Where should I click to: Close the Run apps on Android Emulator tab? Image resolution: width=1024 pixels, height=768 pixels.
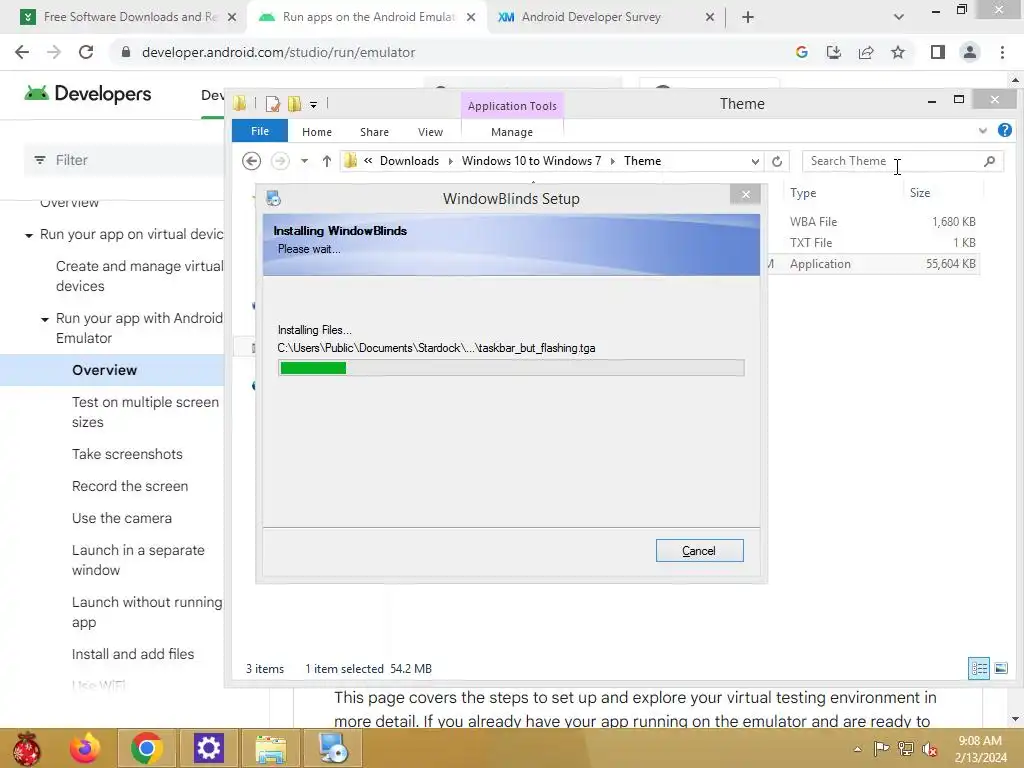click(x=471, y=18)
